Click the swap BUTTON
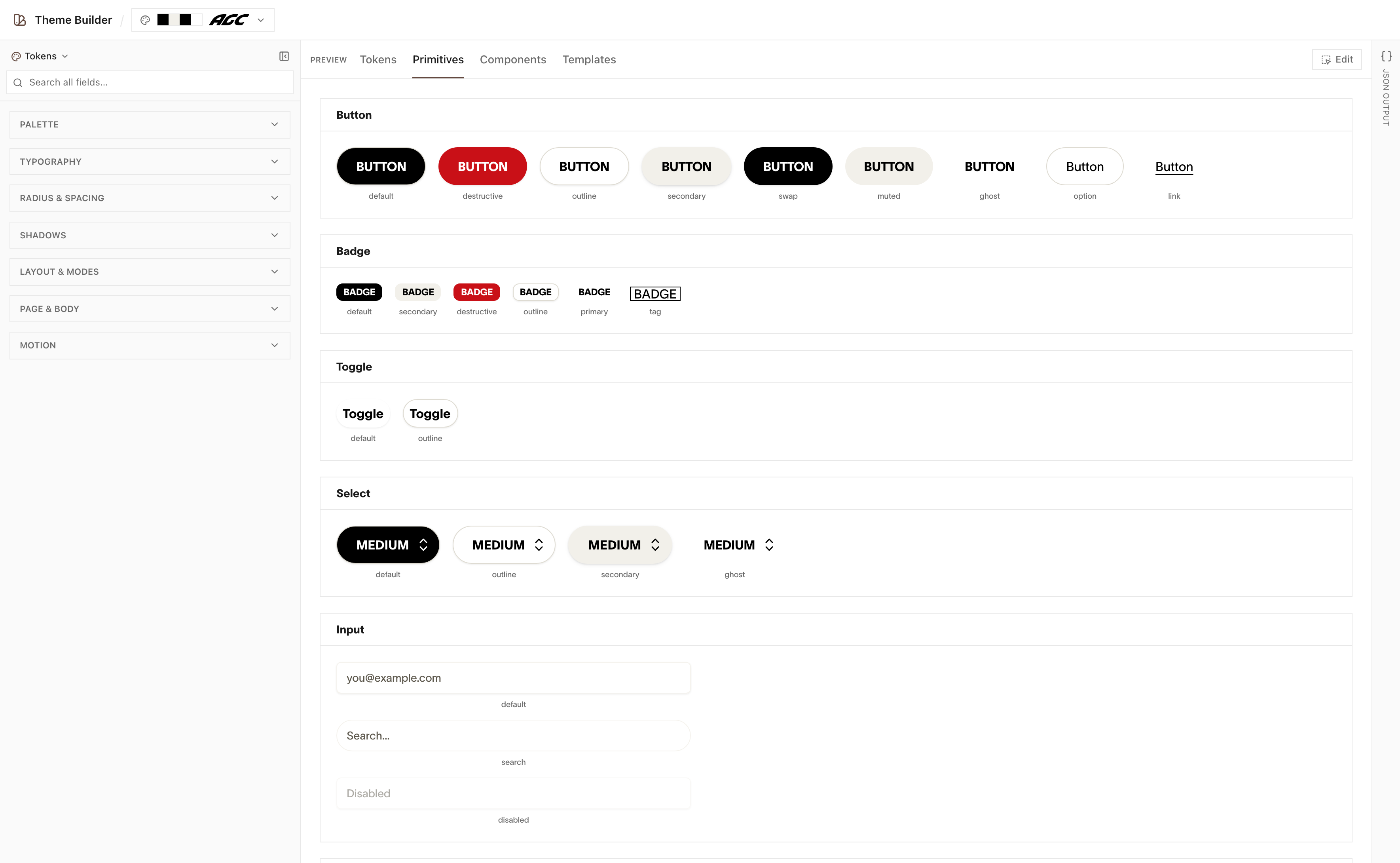 click(x=788, y=166)
